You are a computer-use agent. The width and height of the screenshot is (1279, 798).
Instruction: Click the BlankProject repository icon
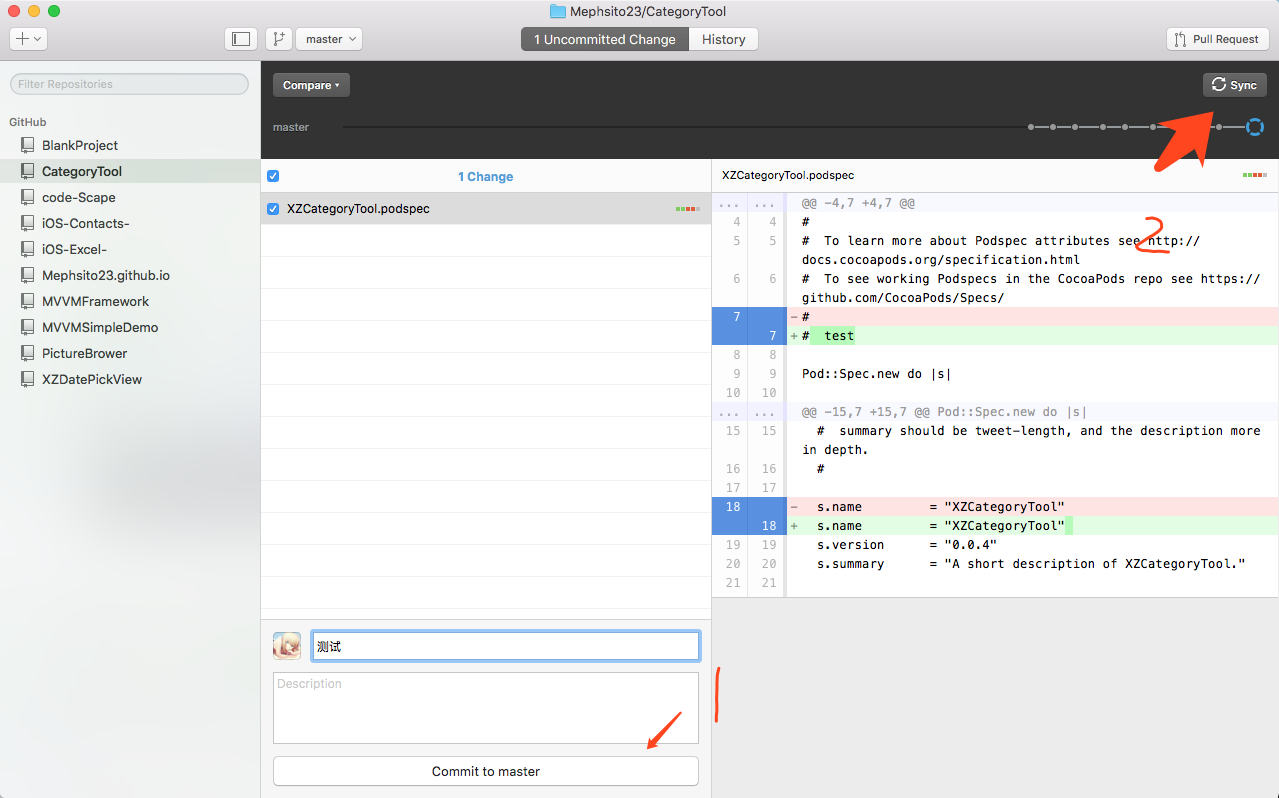[28, 145]
